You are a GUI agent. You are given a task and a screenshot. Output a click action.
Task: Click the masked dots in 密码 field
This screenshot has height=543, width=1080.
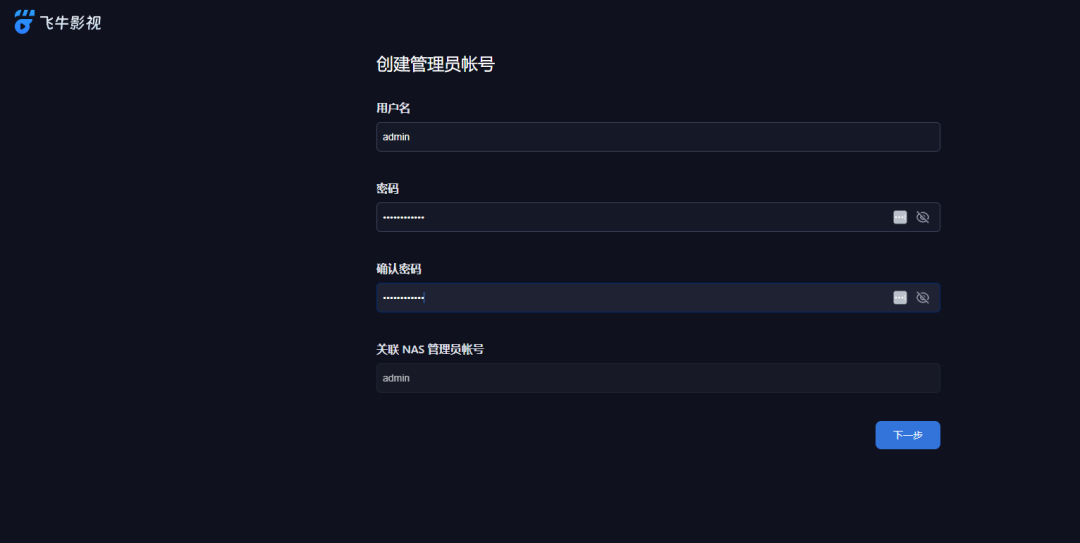click(x=404, y=218)
